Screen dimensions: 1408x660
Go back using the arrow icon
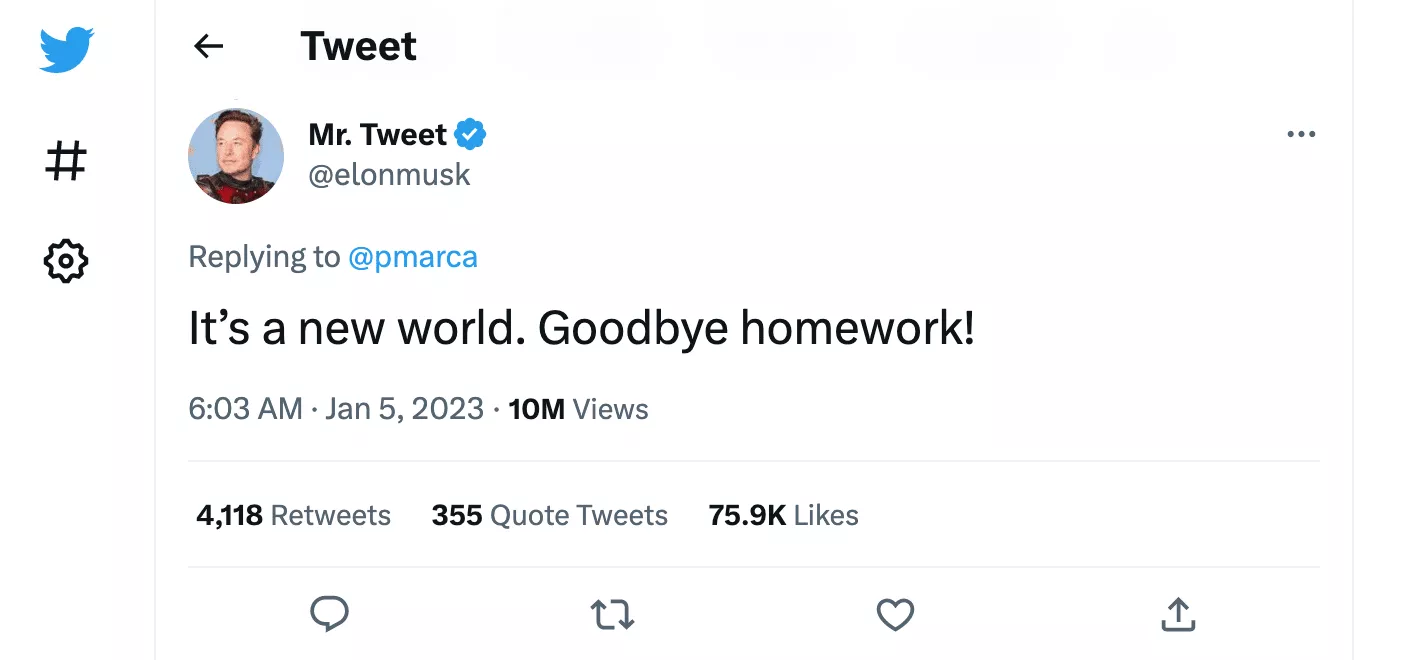(x=208, y=46)
